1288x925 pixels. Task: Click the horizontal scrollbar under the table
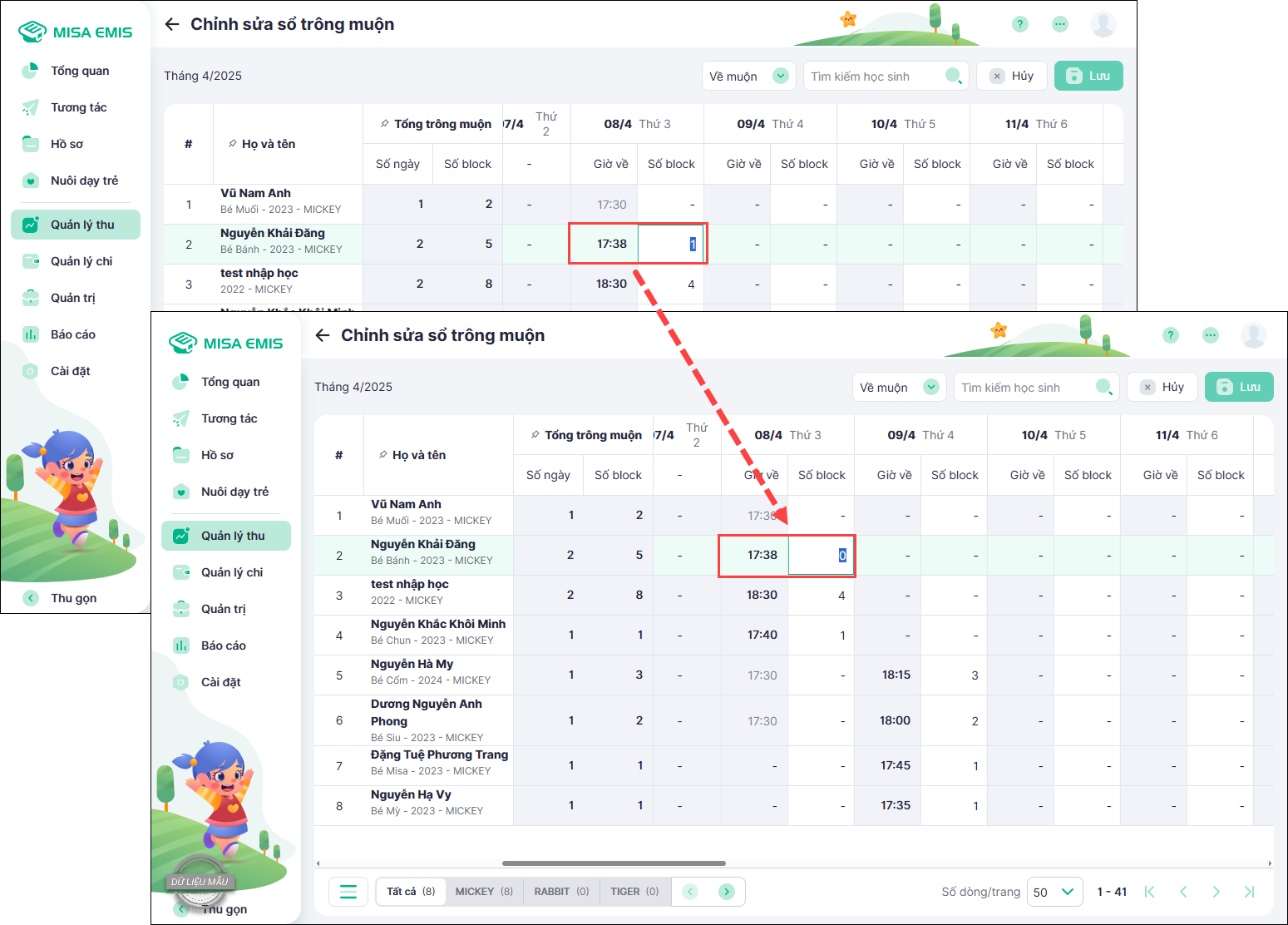click(x=614, y=863)
